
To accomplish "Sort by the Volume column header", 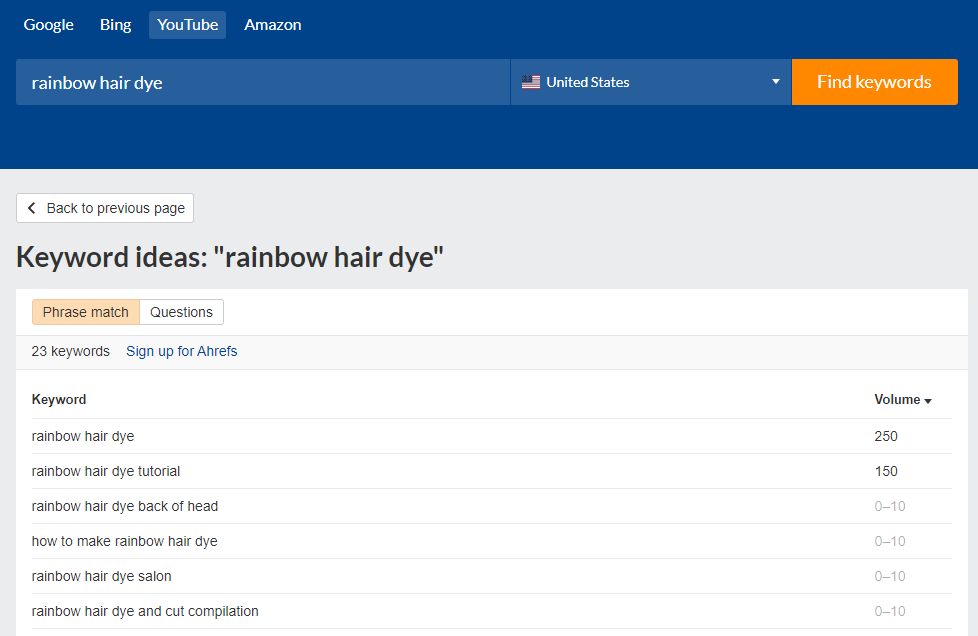I will pyautogui.click(x=903, y=400).
